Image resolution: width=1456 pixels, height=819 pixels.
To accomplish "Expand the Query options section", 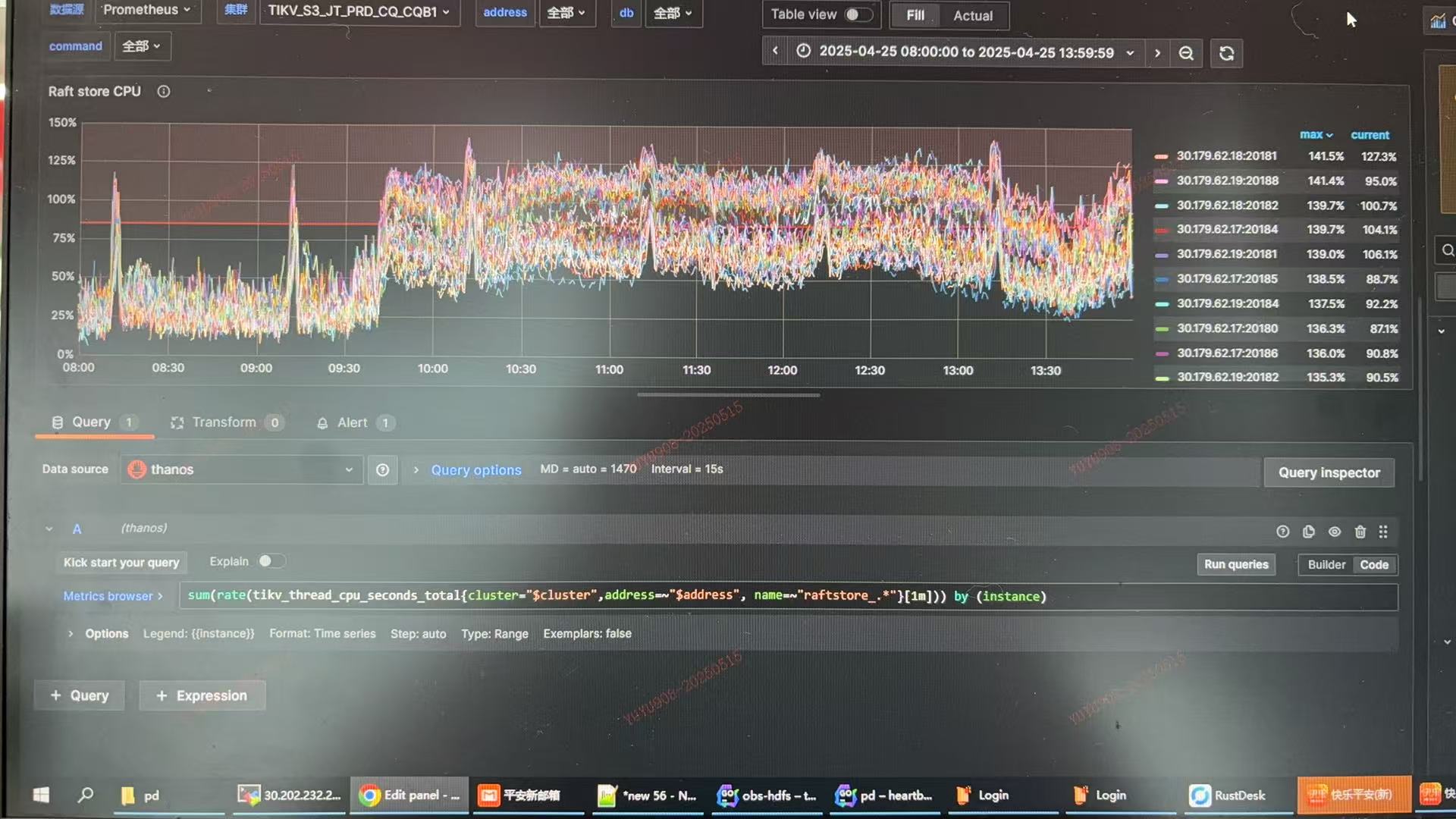I will [x=475, y=470].
